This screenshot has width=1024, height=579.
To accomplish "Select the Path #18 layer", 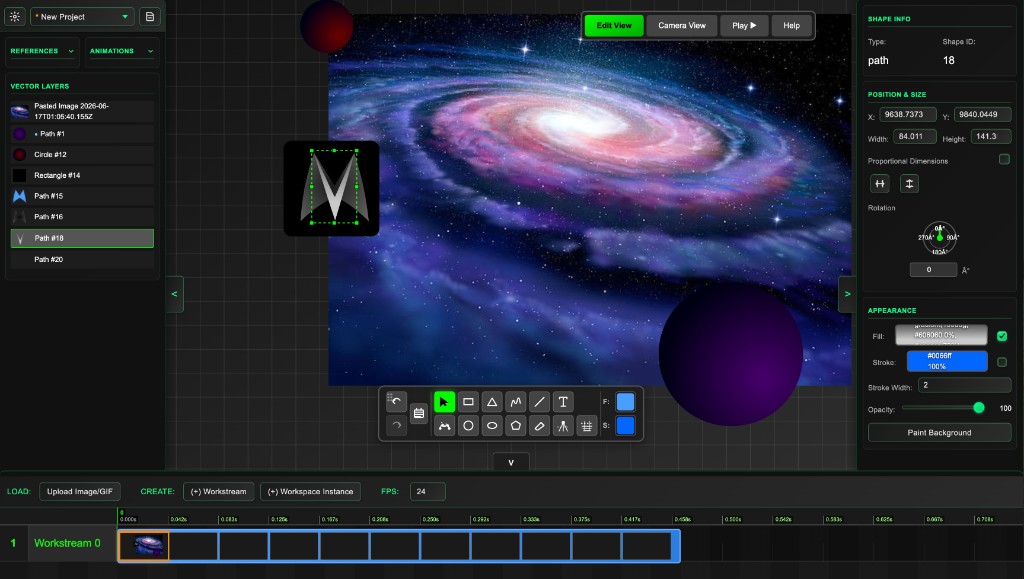I will pos(82,238).
